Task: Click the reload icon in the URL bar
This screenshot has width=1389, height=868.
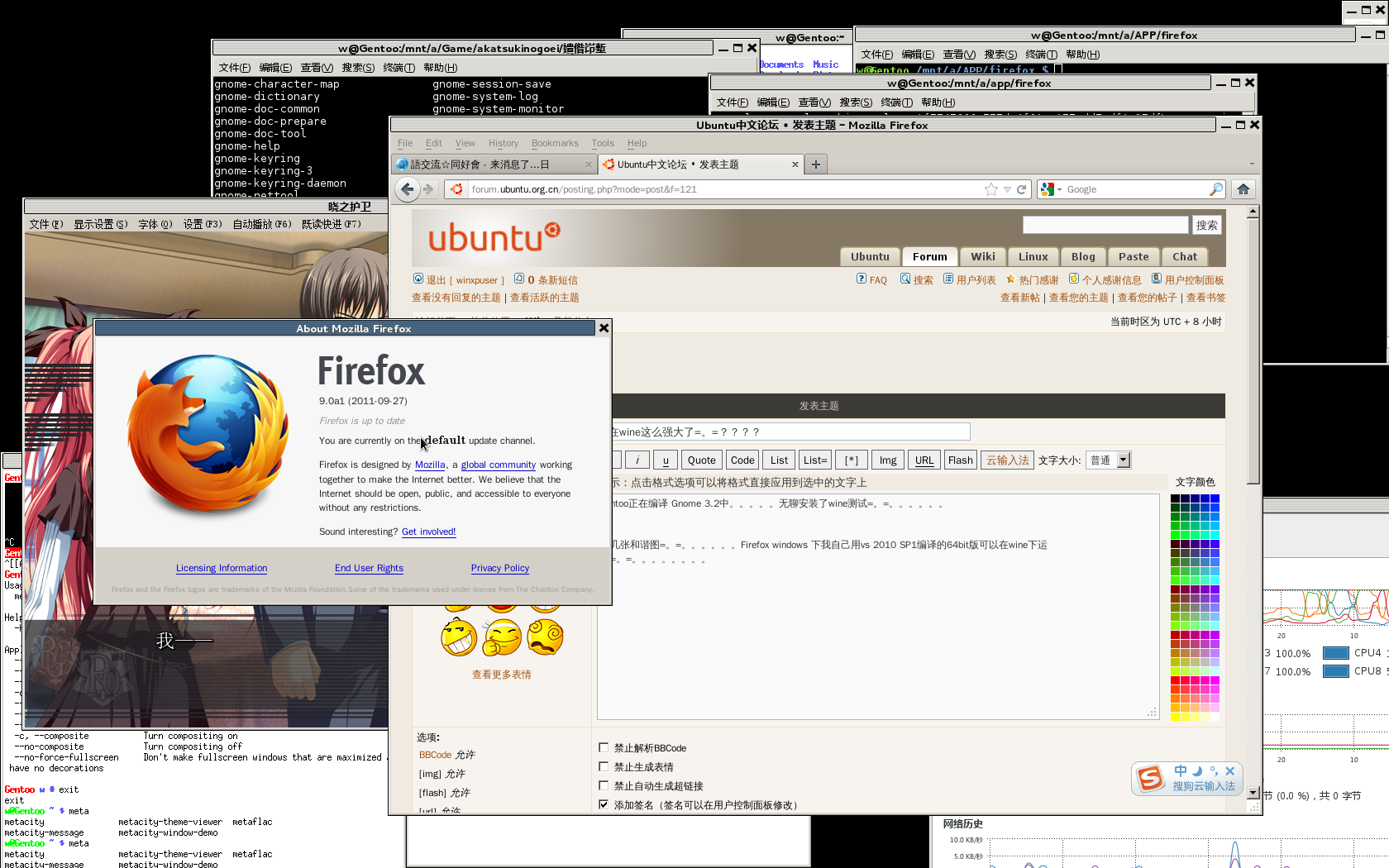Action: click(1021, 189)
